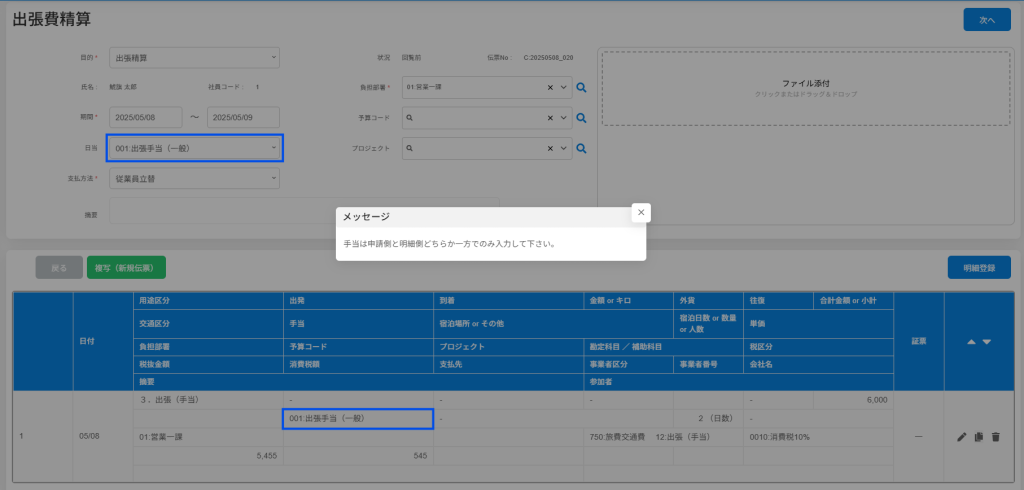Click the period start date field 2025/05/08
The image size is (1024, 490).
point(143,118)
